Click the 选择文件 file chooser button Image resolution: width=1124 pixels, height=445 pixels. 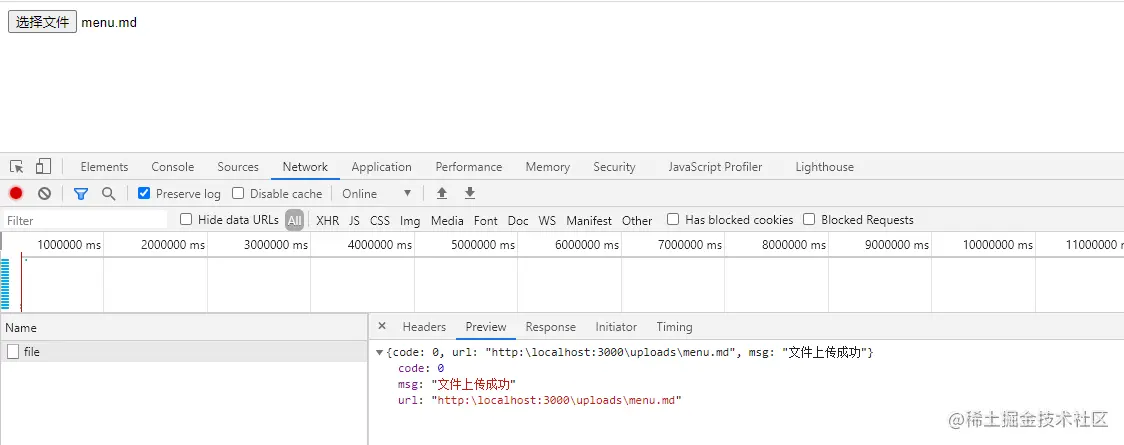[x=42, y=22]
